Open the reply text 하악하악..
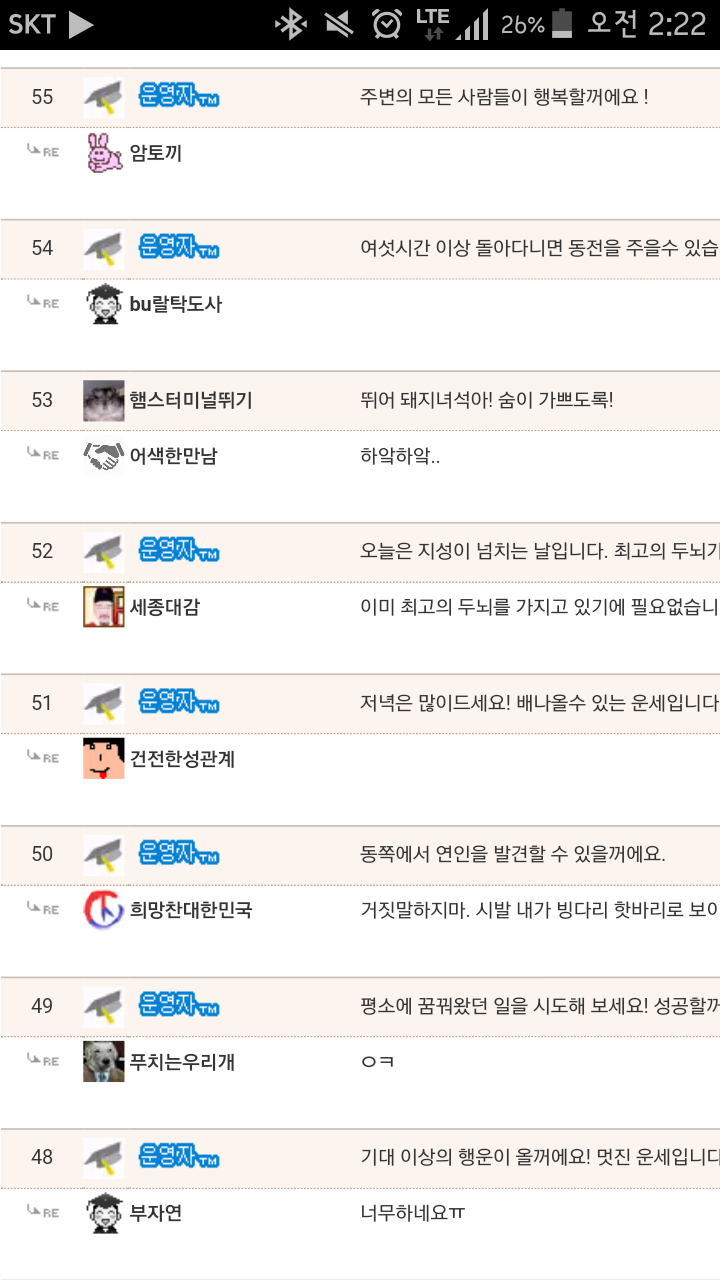Image resolution: width=720 pixels, height=1280 pixels. (400, 457)
